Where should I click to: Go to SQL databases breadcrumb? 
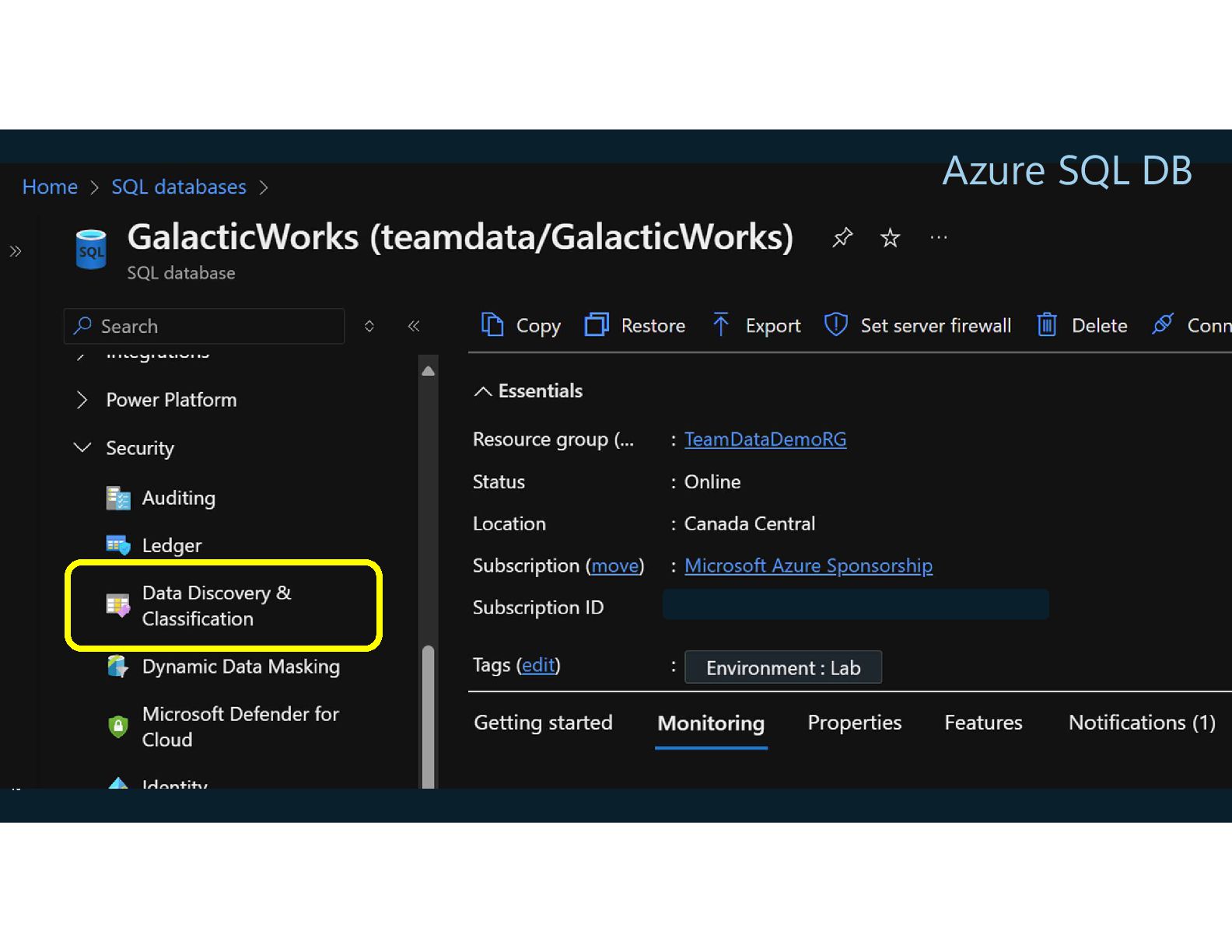pos(179,187)
